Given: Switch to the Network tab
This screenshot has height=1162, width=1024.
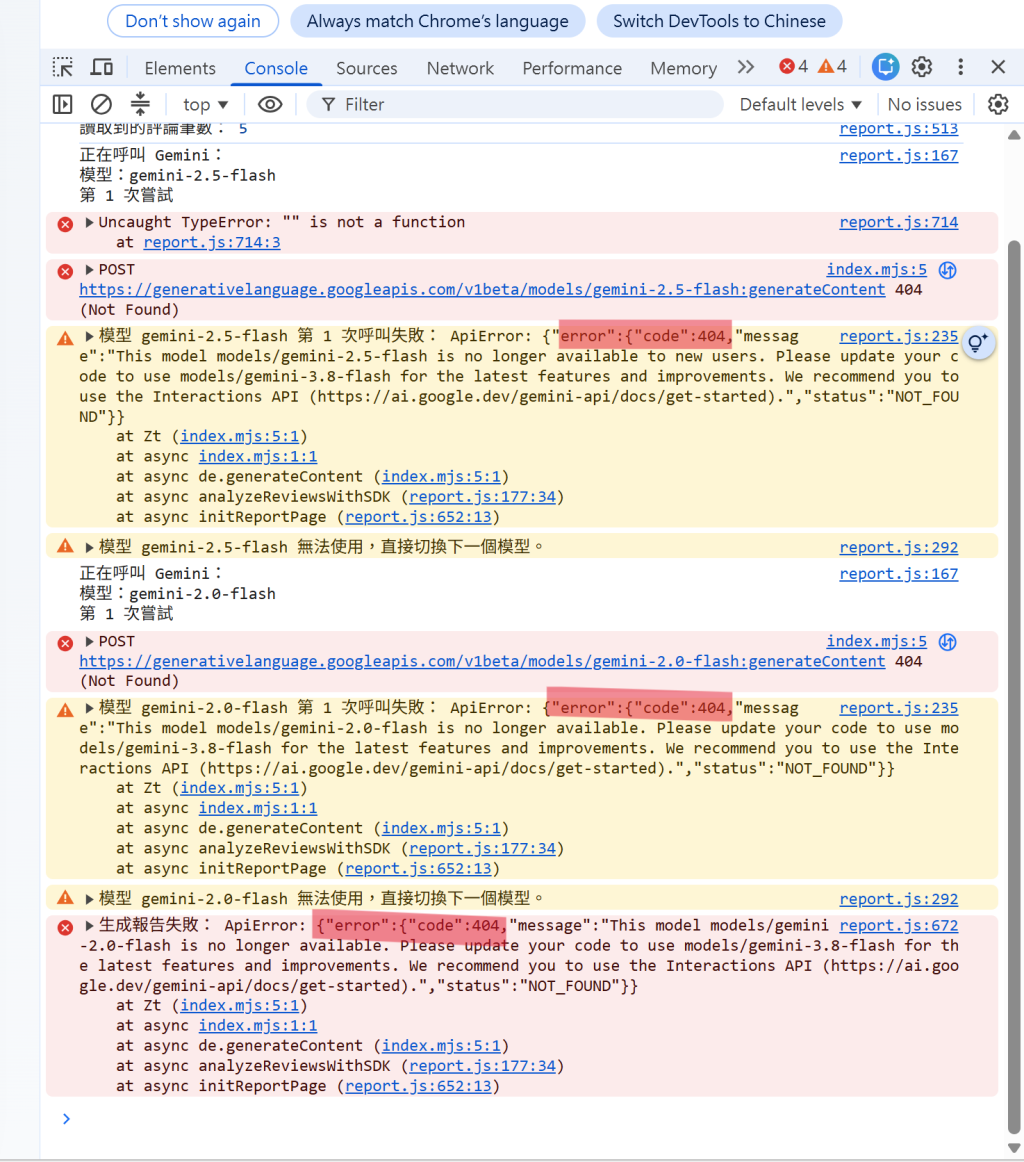Looking at the screenshot, I should click(460, 68).
